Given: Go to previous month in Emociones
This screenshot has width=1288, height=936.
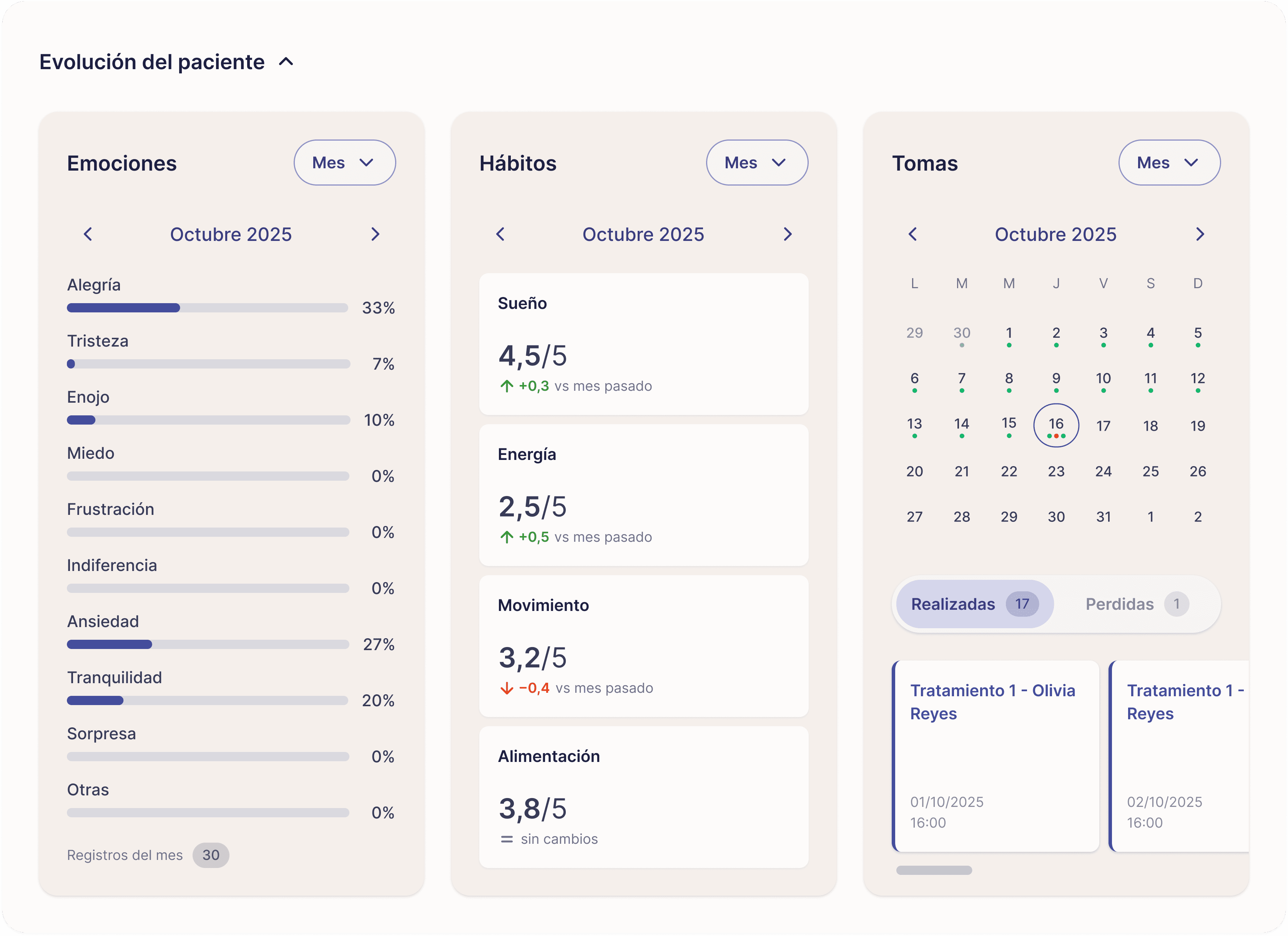Looking at the screenshot, I should click(88, 234).
